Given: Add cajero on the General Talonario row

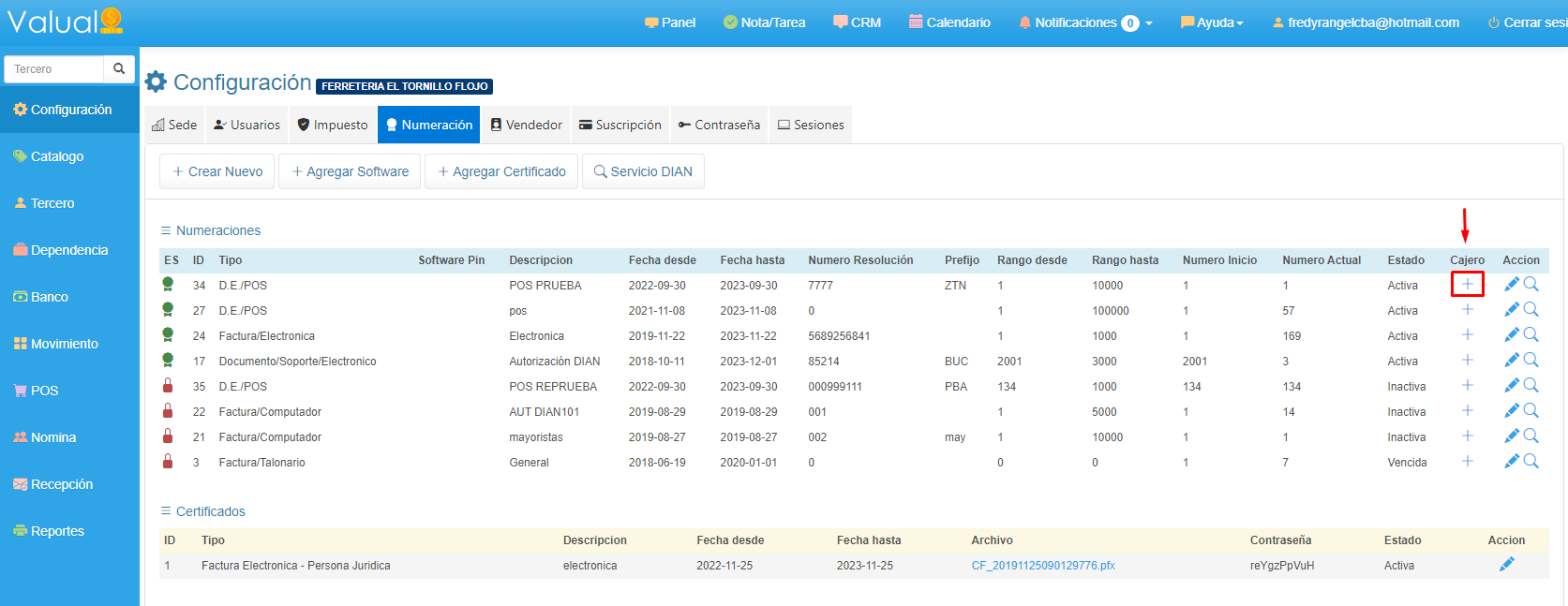Looking at the screenshot, I should click(x=1467, y=462).
